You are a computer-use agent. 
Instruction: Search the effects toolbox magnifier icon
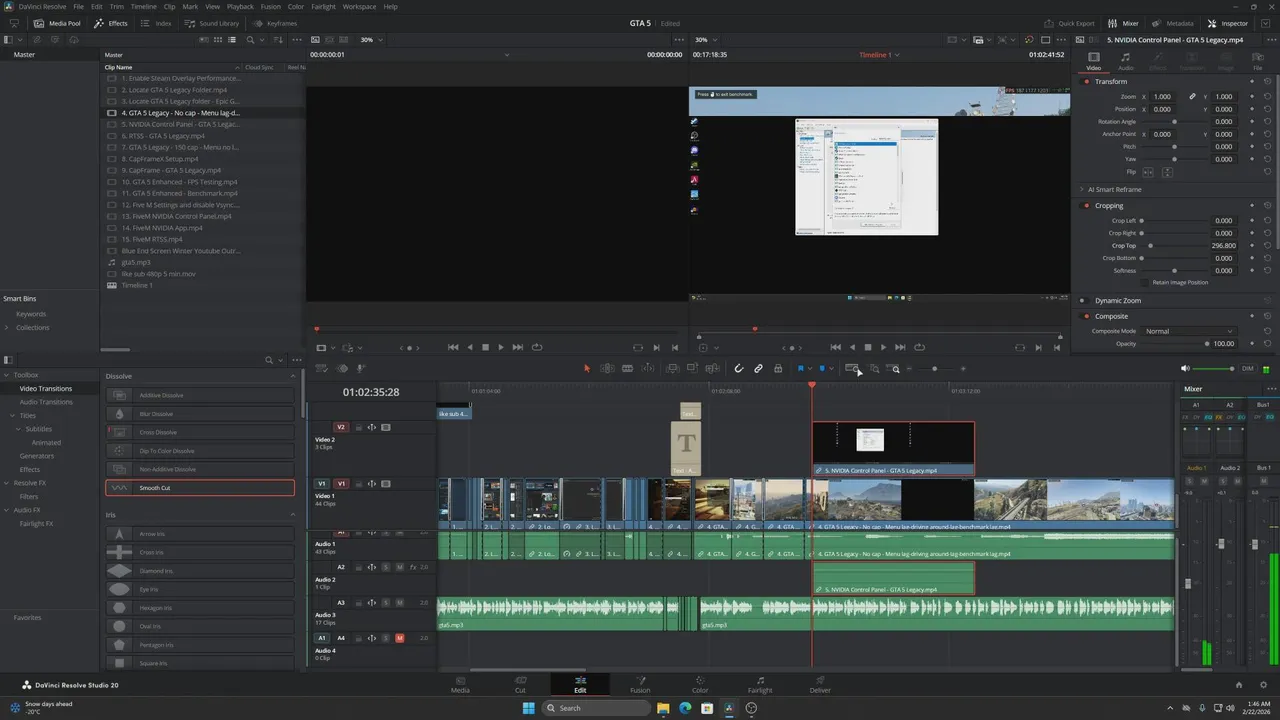(x=269, y=360)
